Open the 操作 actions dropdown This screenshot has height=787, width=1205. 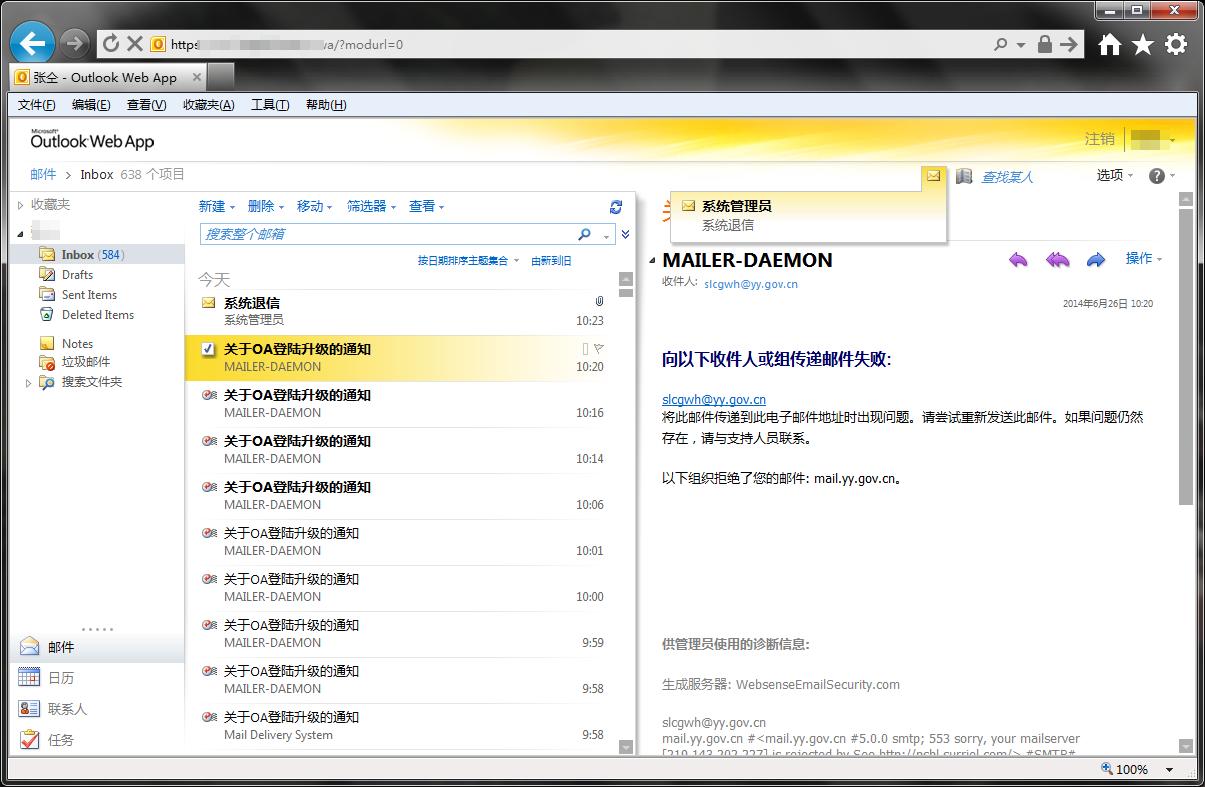point(1144,258)
